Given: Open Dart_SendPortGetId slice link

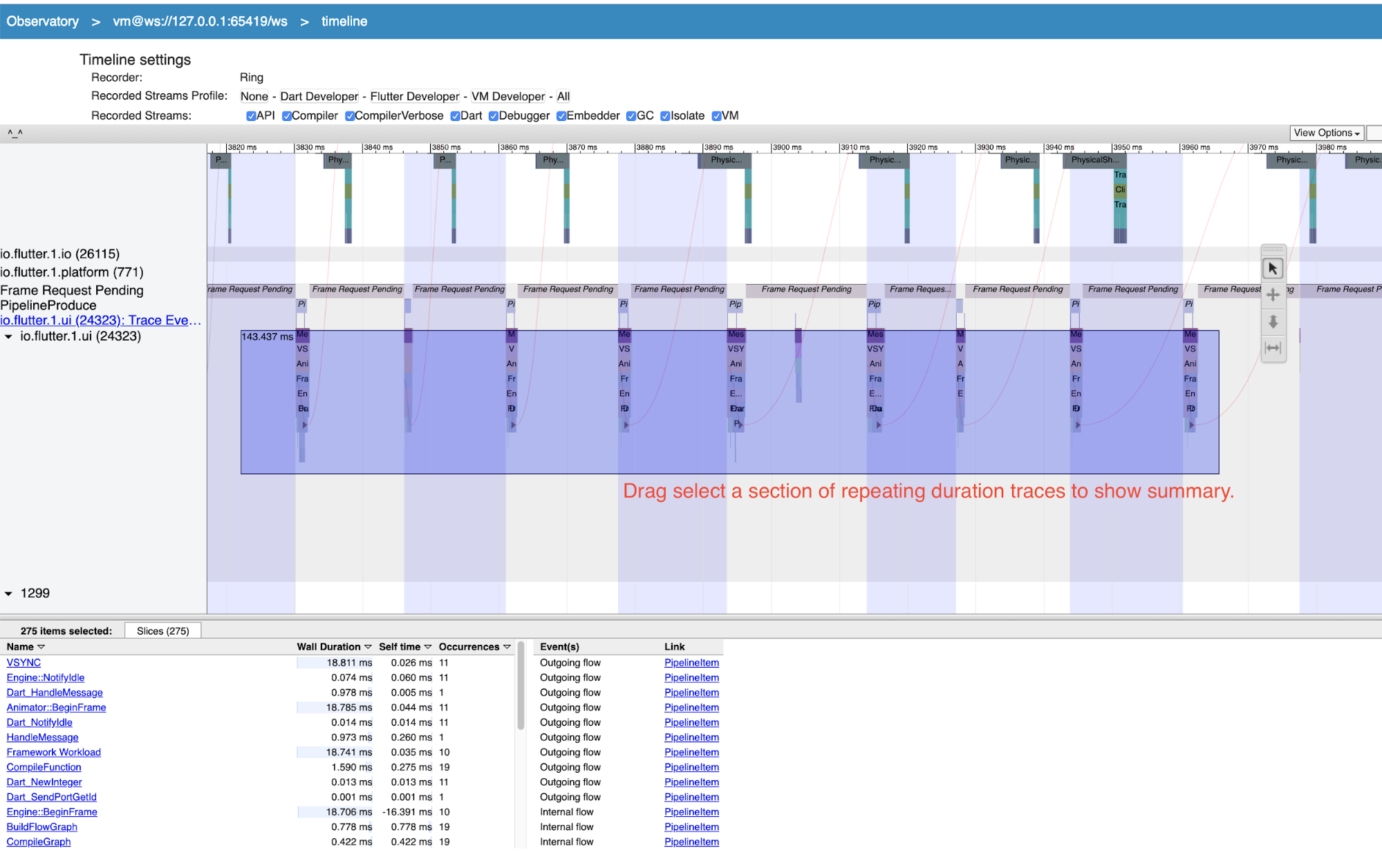Looking at the screenshot, I should click(x=51, y=797).
